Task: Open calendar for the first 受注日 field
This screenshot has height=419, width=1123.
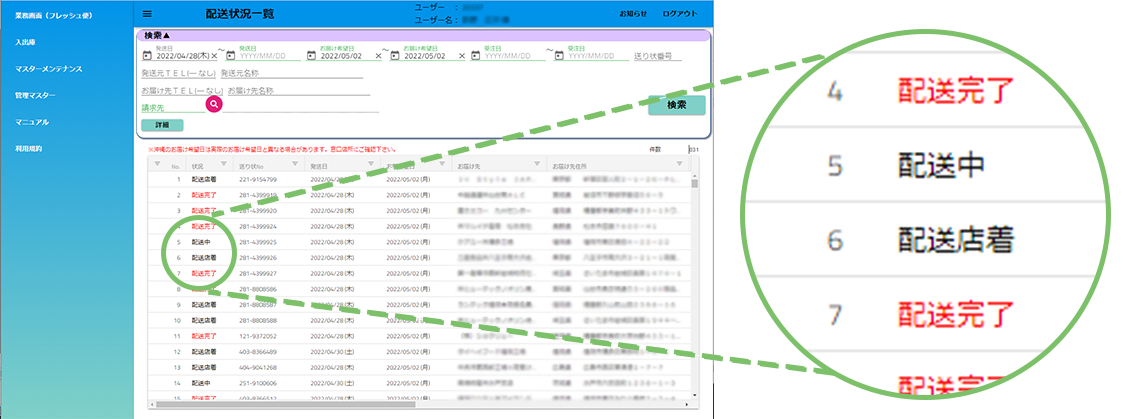Action: 476,55
